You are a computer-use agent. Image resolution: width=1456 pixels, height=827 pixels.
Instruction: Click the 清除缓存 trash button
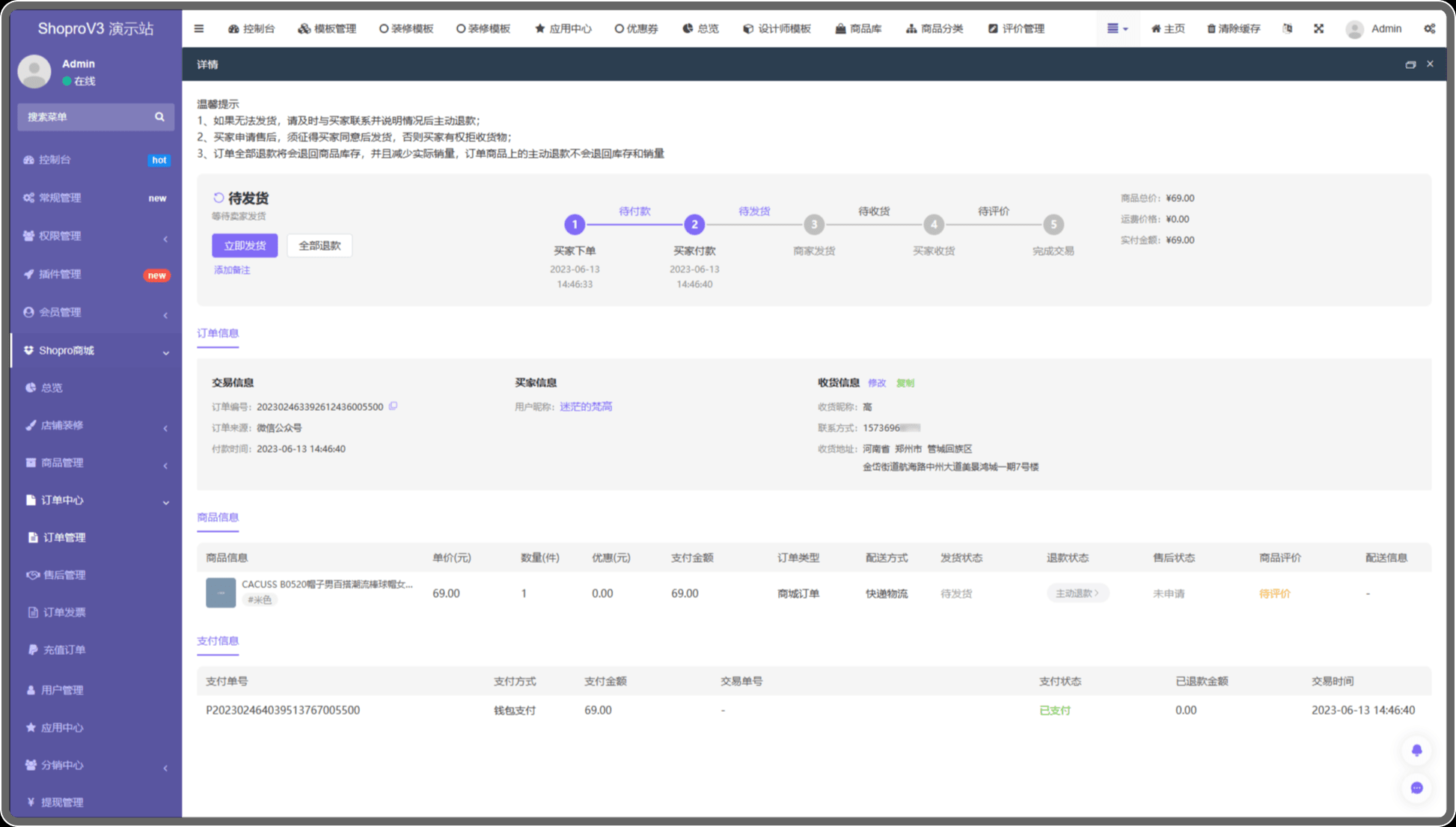coord(1233,28)
